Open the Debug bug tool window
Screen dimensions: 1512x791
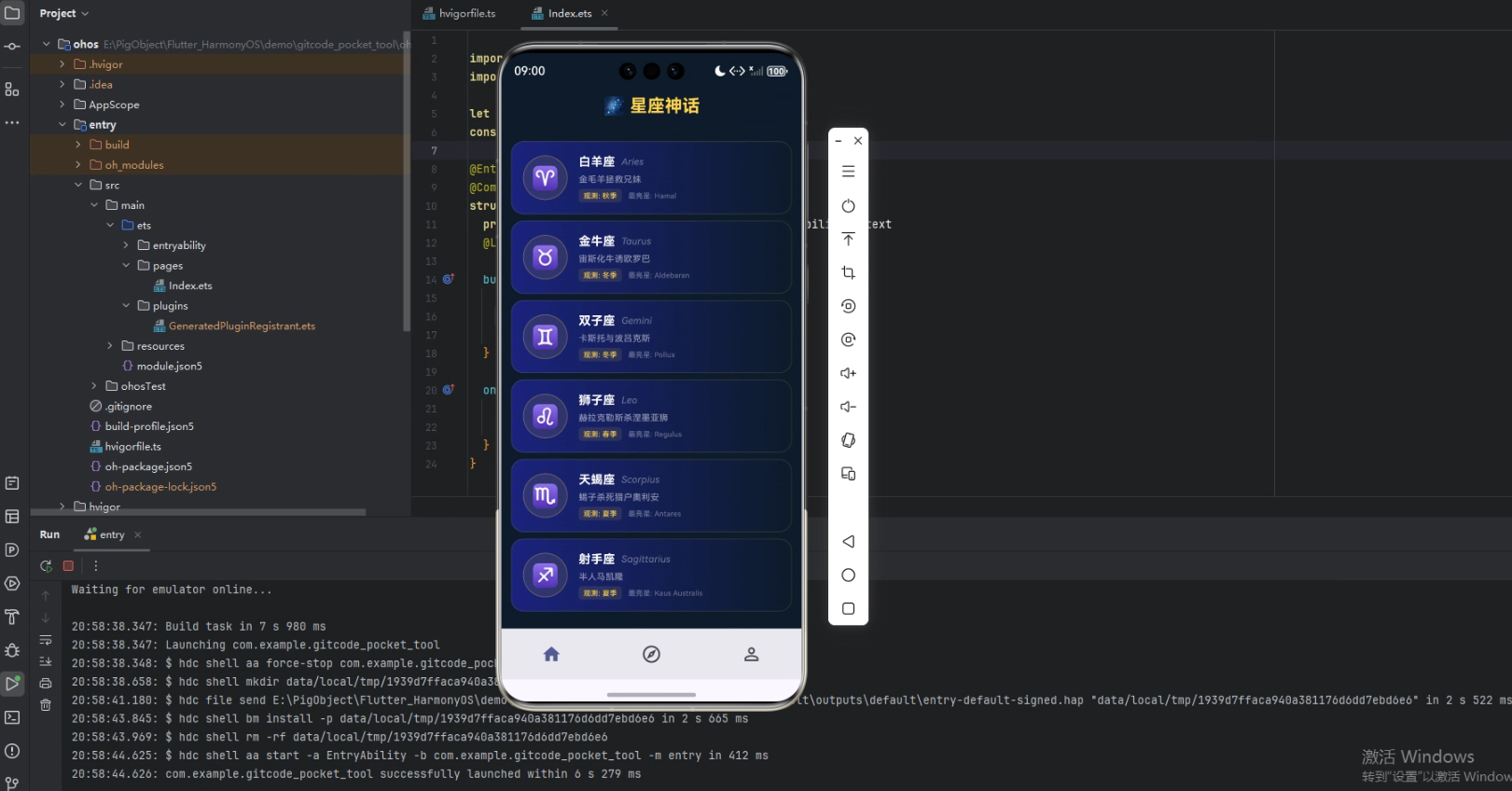point(12,650)
